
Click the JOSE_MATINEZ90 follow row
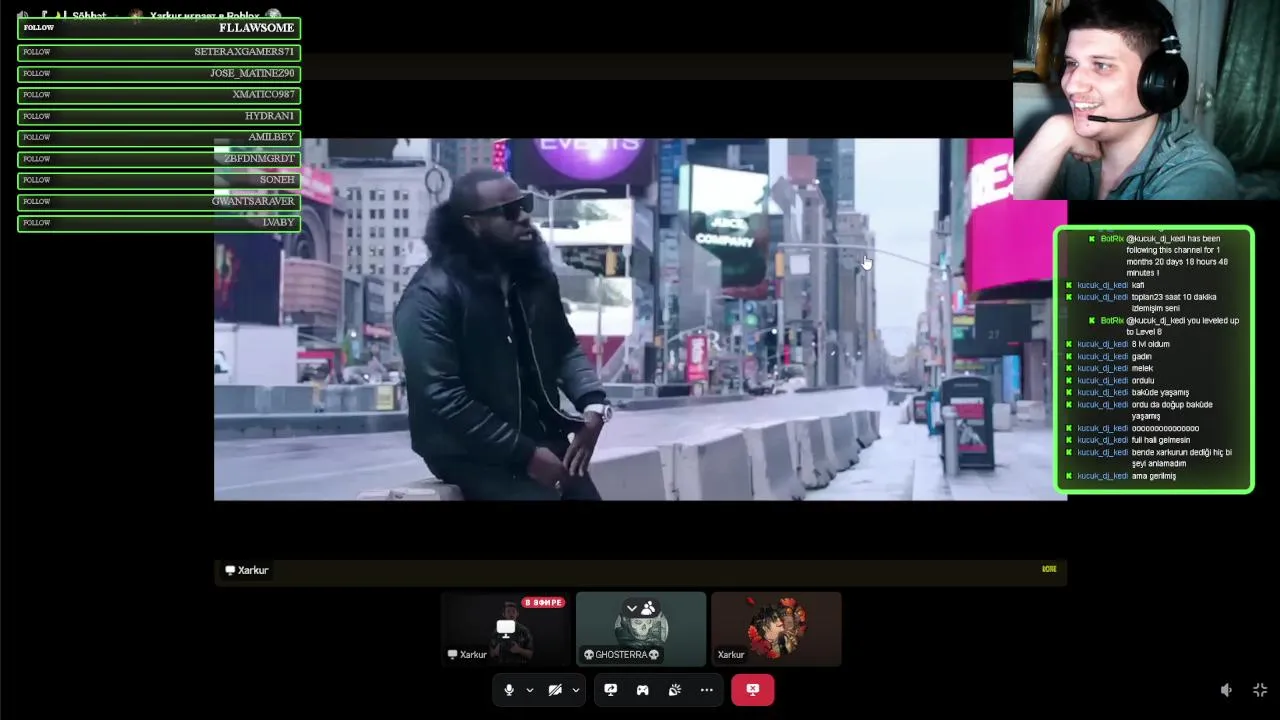click(159, 73)
